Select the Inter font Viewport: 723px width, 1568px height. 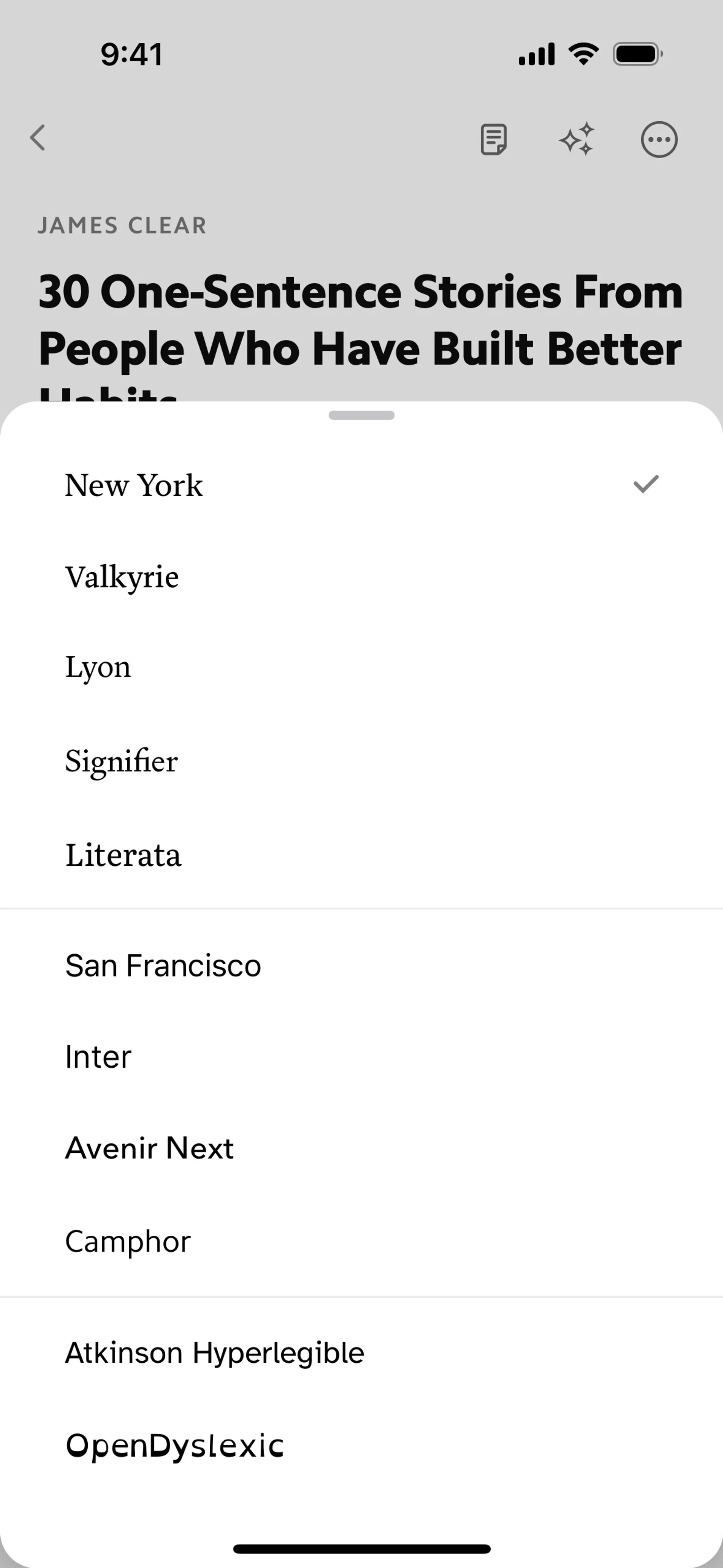[98, 1057]
